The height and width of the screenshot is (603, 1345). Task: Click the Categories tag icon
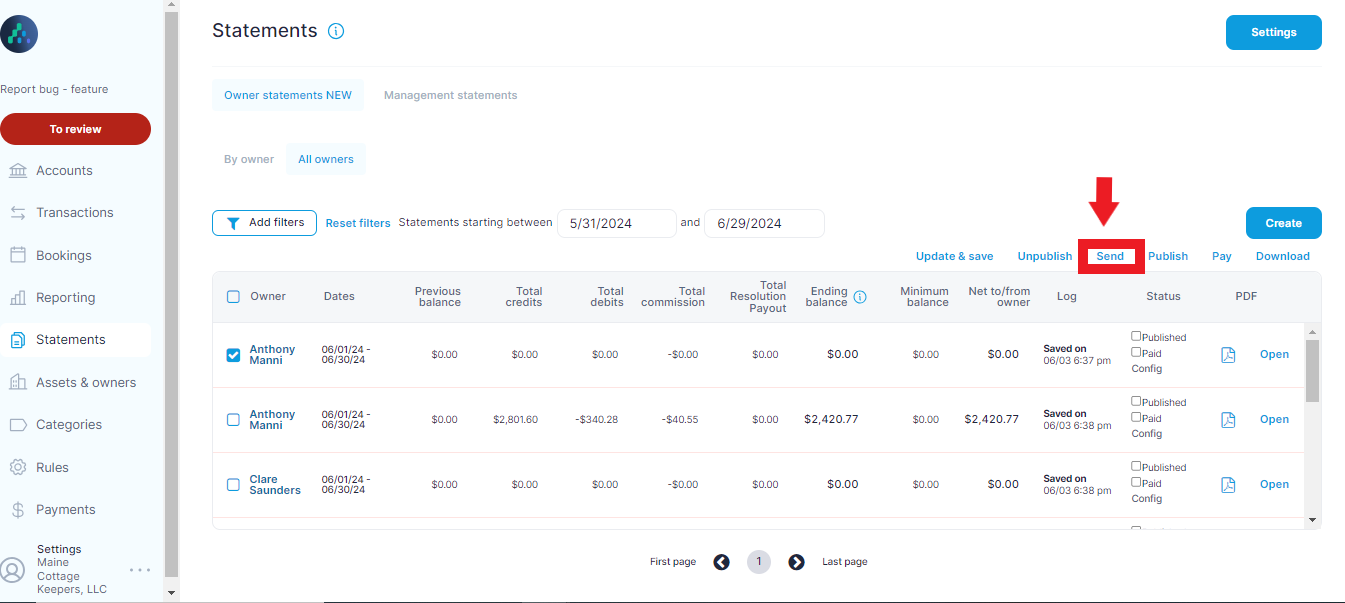click(x=18, y=425)
